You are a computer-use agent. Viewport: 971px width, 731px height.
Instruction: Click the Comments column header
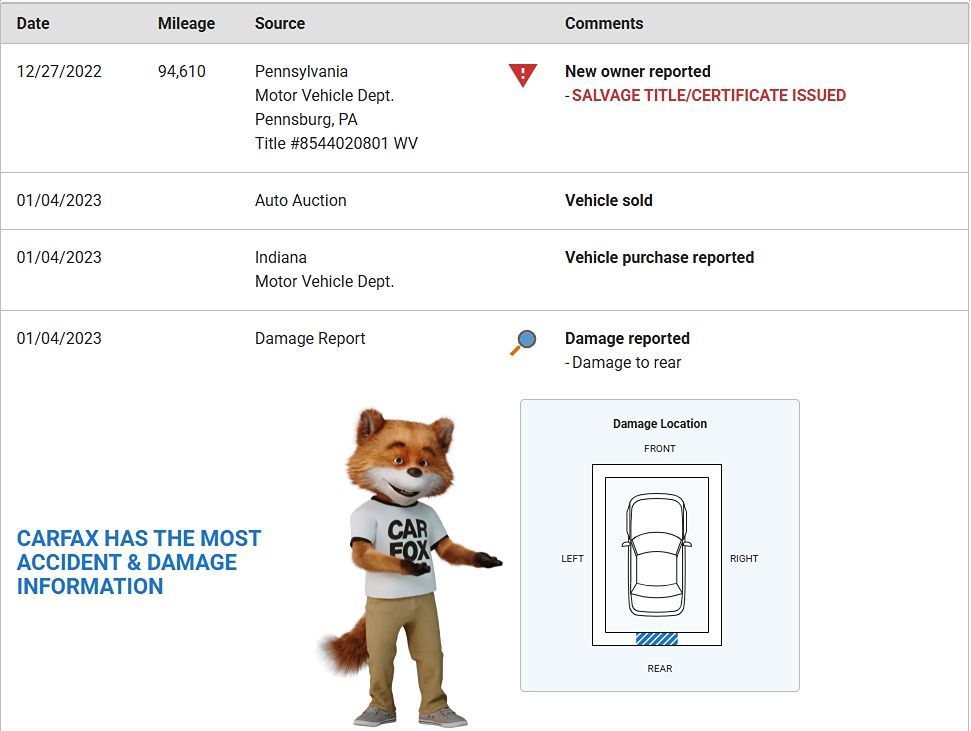[x=604, y=23]
